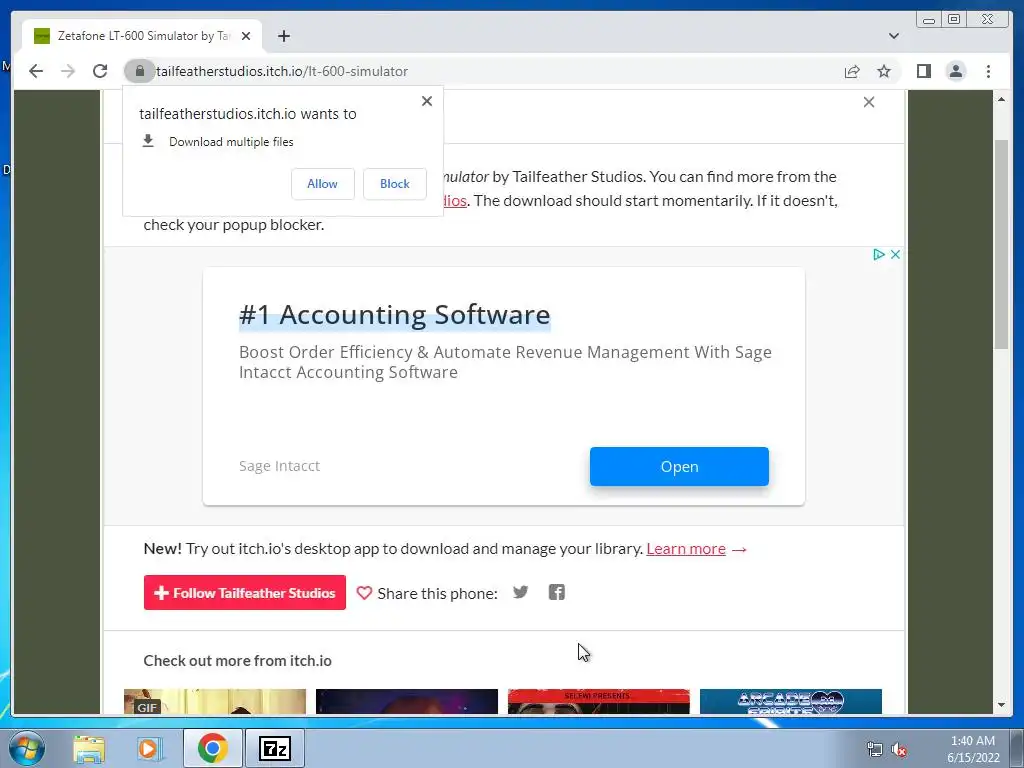Click the scrollbar up arrow
1024x768 pixels.
[x=1001, y=99]
